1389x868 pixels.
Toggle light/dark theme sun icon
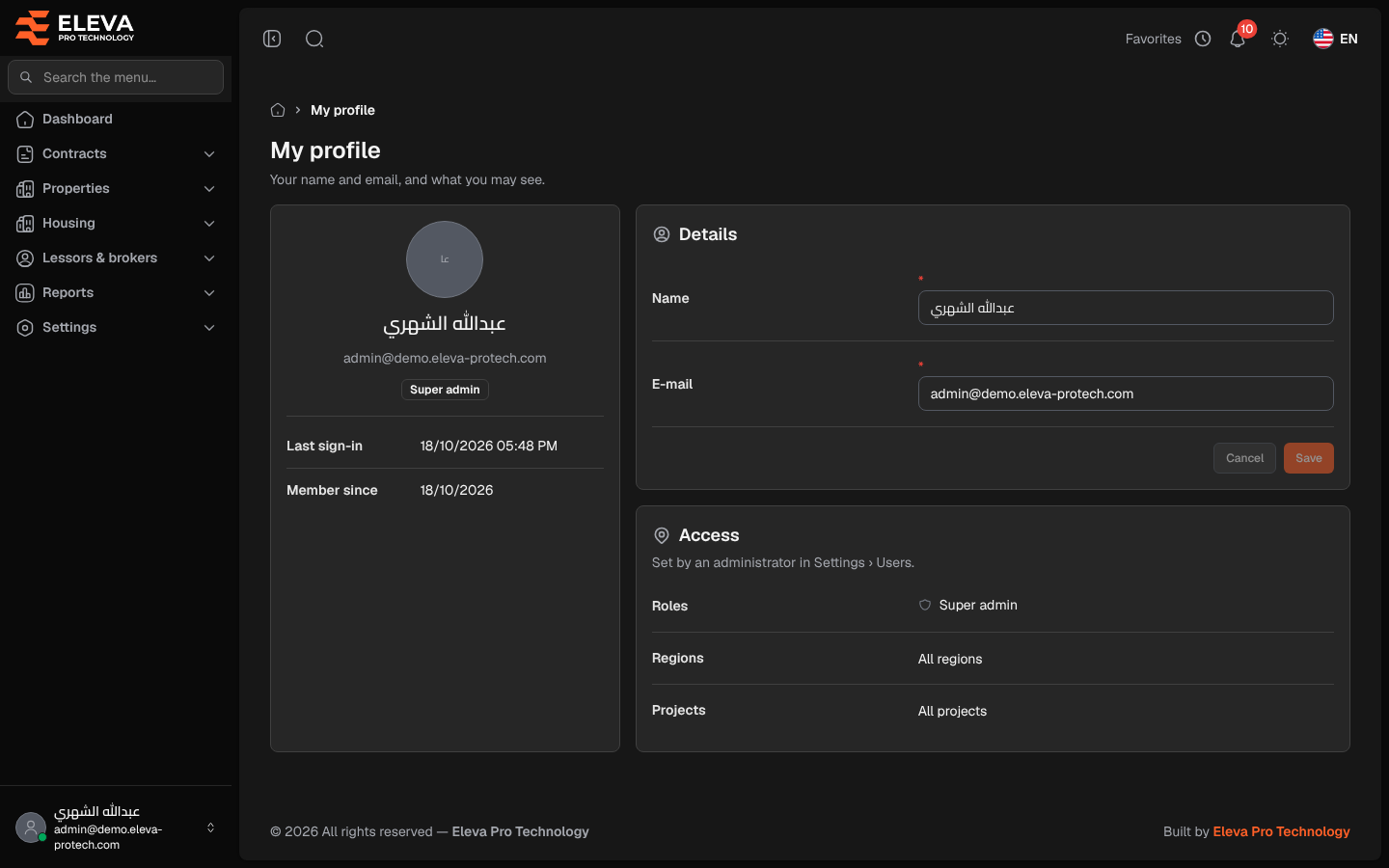coord(1280,39)
